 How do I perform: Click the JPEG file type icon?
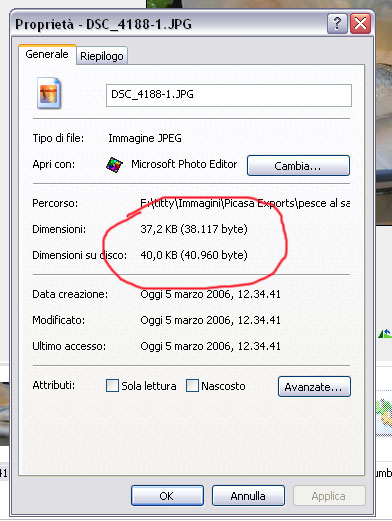49,93
